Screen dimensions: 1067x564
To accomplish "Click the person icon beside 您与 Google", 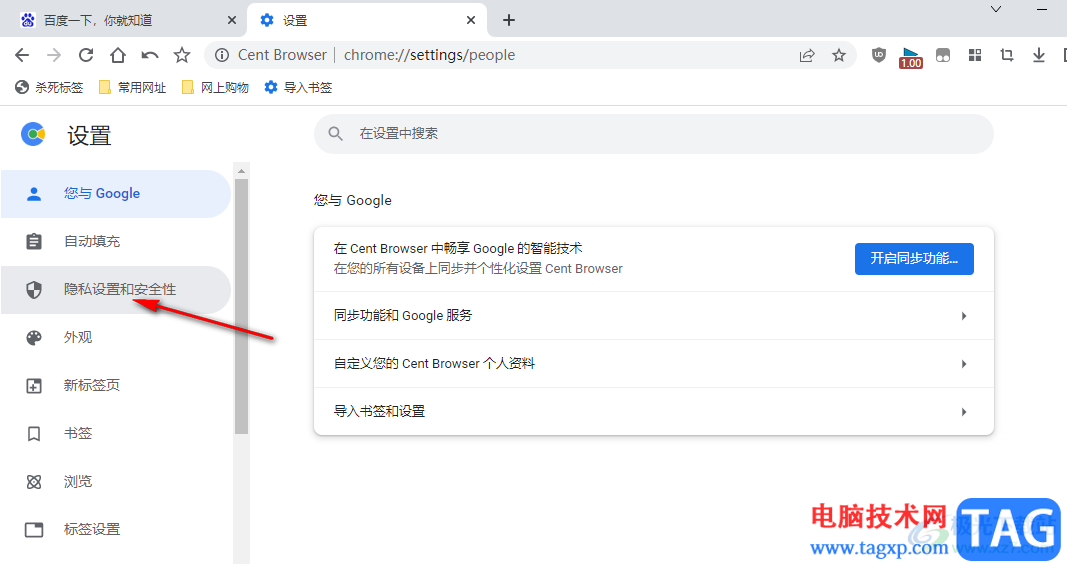I will coord(33,194).
